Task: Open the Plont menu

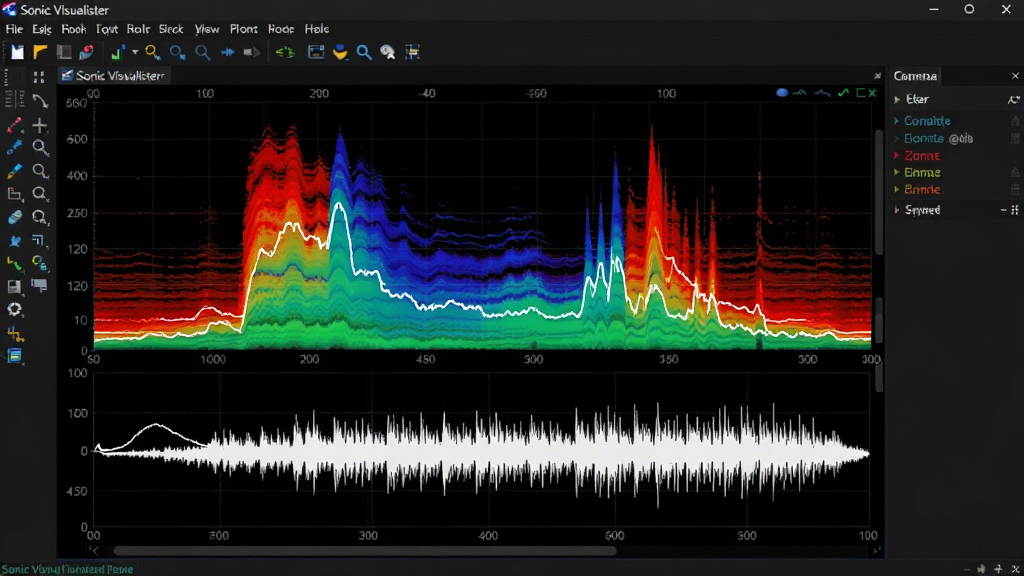Action: 244,29
